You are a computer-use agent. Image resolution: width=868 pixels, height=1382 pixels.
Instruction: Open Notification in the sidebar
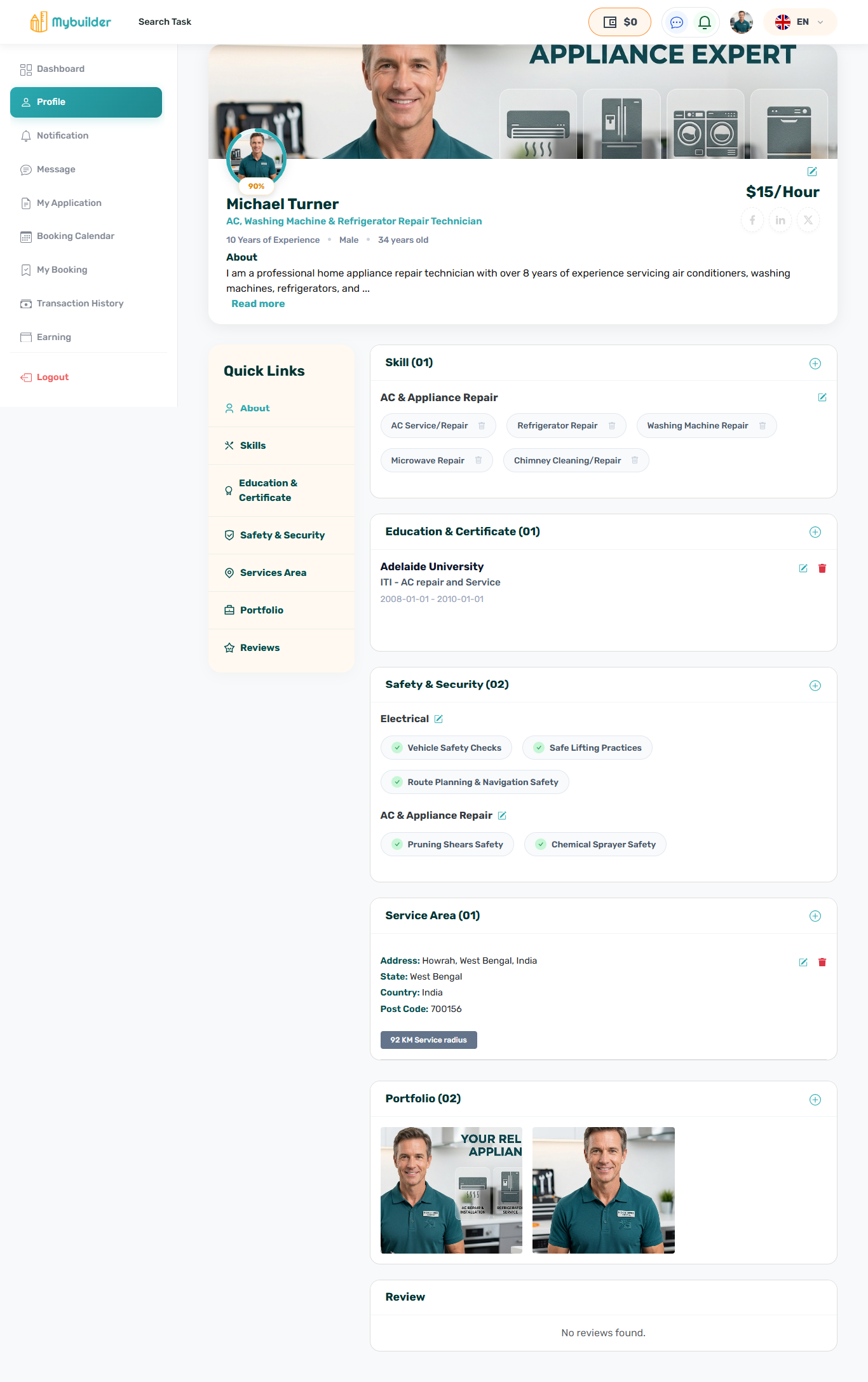click(x=86, y=135)
